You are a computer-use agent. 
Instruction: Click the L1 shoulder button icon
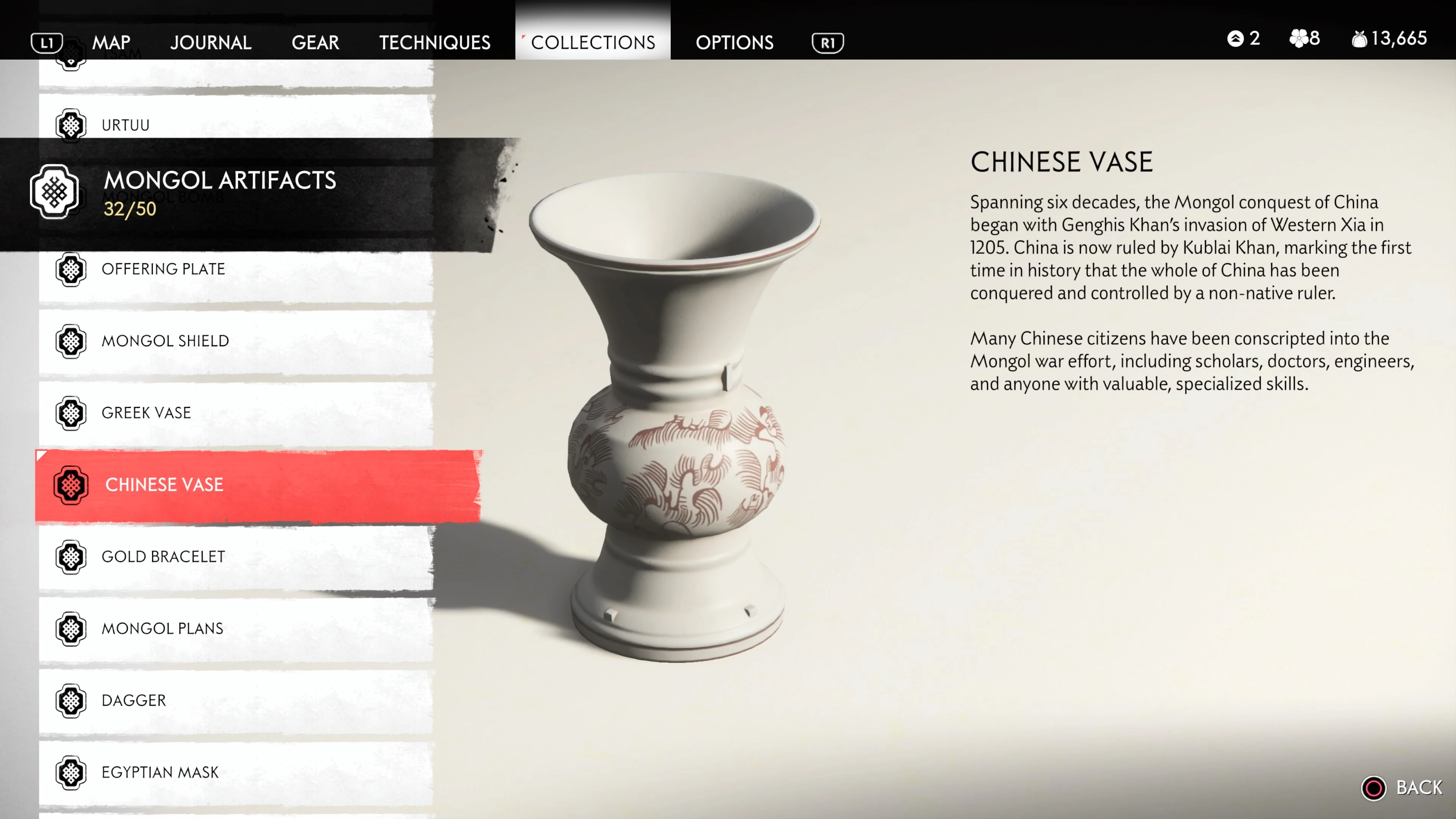(x=46, y=42)
